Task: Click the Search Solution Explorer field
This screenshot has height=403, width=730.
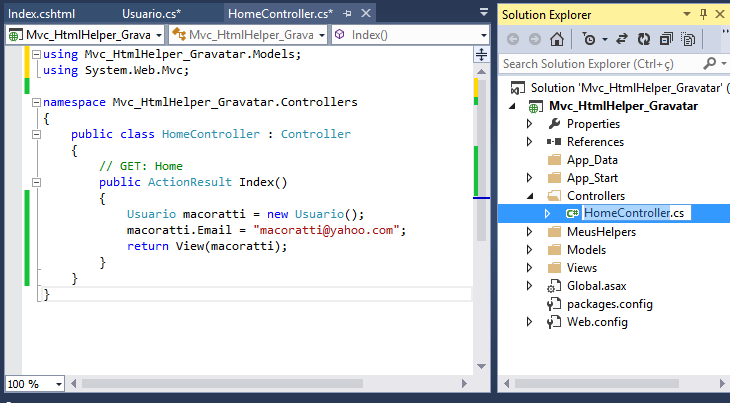Action: click(x=598, y=64)
